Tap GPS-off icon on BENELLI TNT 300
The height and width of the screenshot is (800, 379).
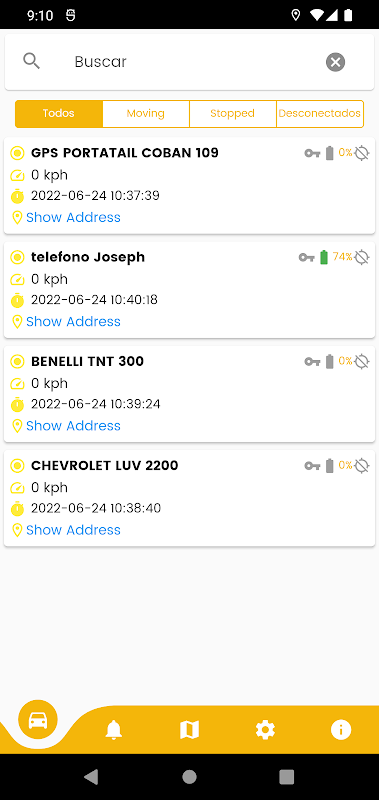(362, 362)
